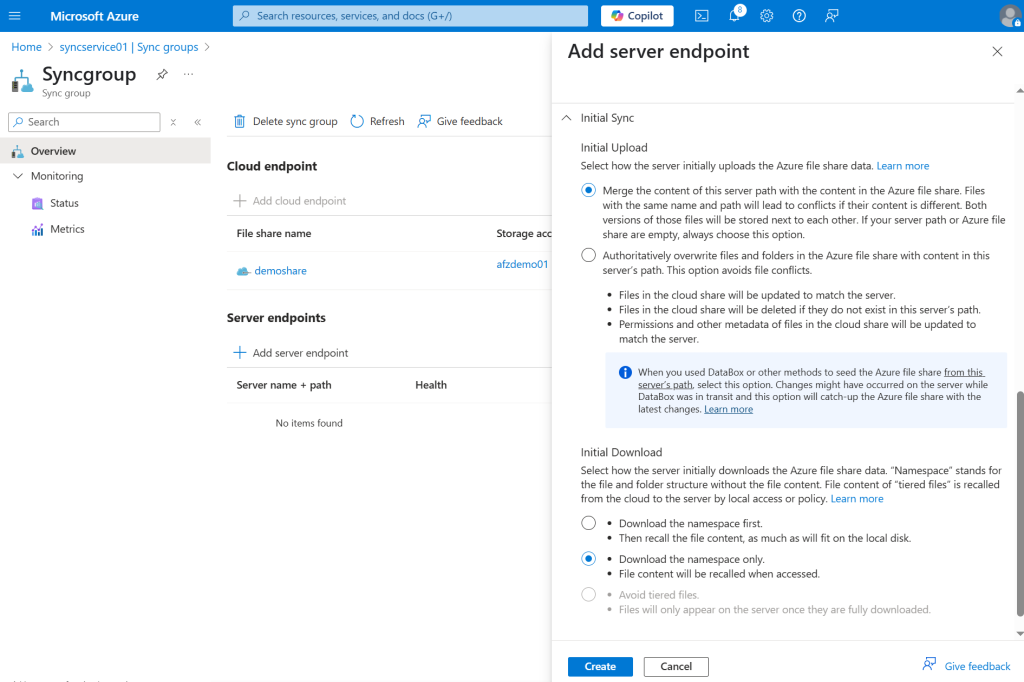
Task: Click Add cloud endpoint
Action: coord(290,201)
